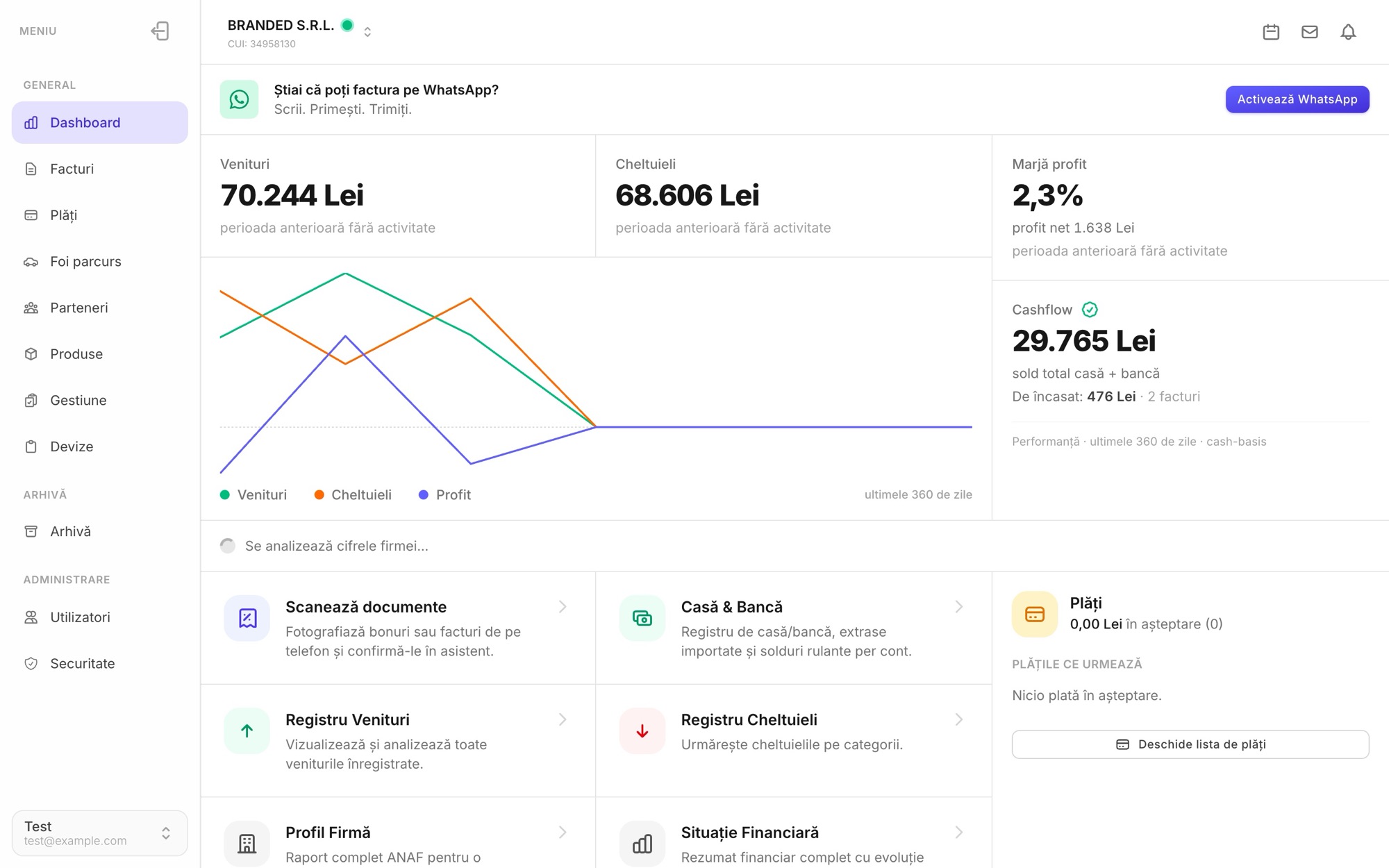This screenshot has width=1389, height=868.
Task: Click the green company status dot
Action: pos(348,26)
